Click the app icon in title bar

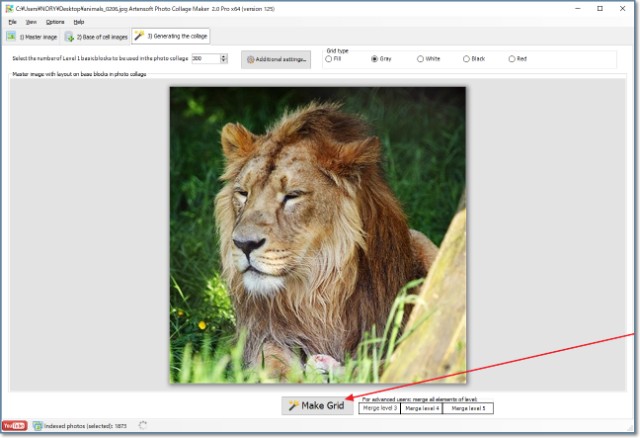[8, 8]
